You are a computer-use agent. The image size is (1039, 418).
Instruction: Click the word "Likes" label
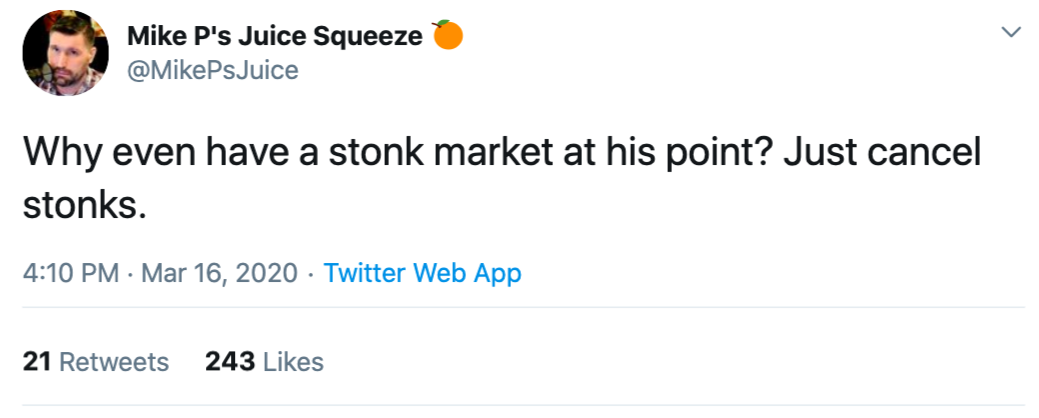(293, 361)
